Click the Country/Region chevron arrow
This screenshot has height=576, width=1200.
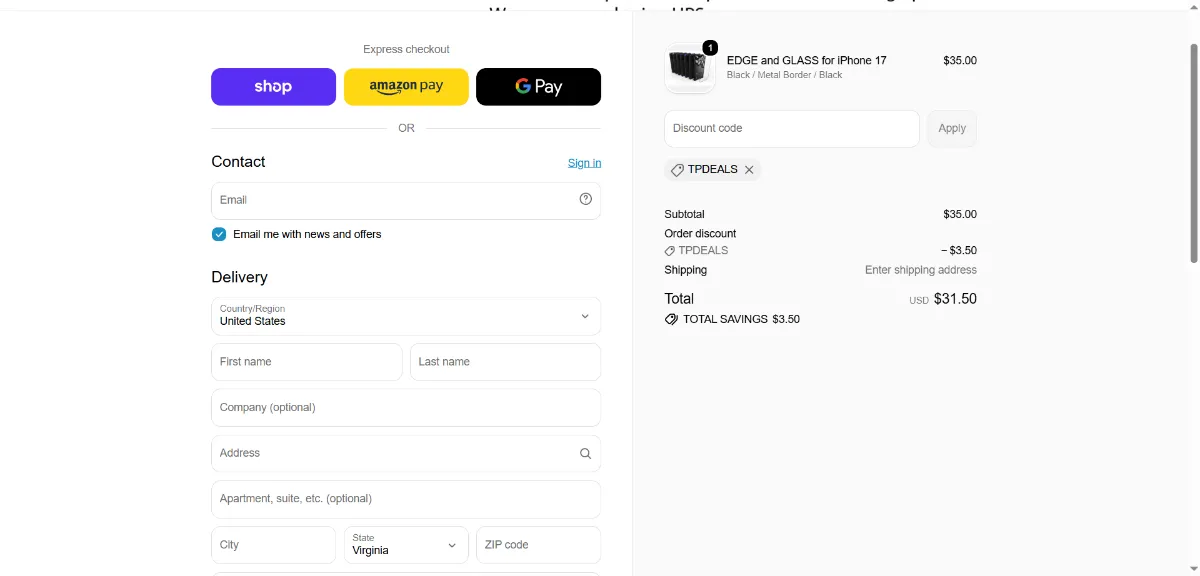[585, 316]
